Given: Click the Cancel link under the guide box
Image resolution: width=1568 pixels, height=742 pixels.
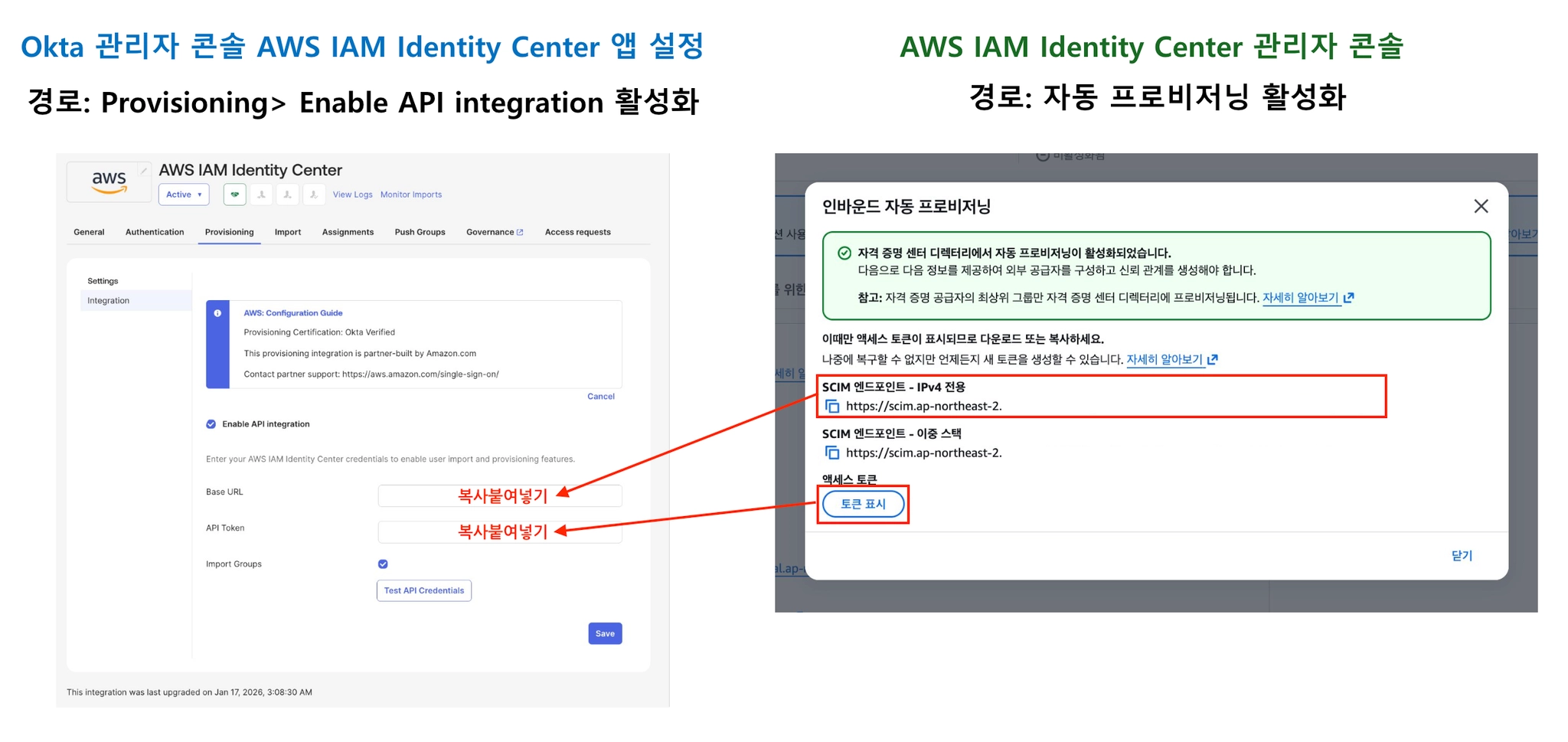Looking at the screenshot, I should point(601,397).
